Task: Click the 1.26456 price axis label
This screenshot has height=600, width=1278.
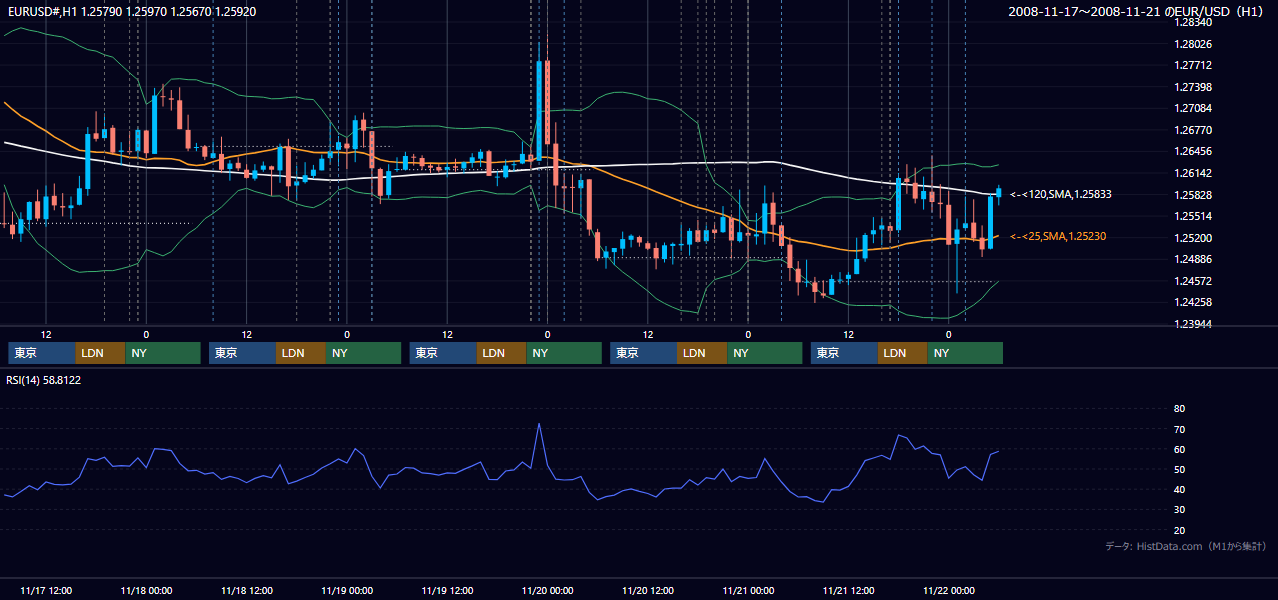Action: click(1194, 152)
